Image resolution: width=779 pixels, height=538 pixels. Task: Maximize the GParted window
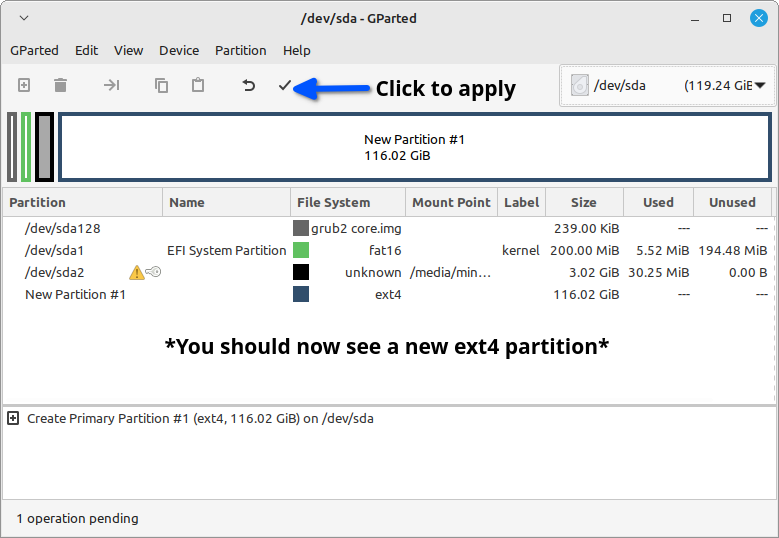(x=727, y=18)
